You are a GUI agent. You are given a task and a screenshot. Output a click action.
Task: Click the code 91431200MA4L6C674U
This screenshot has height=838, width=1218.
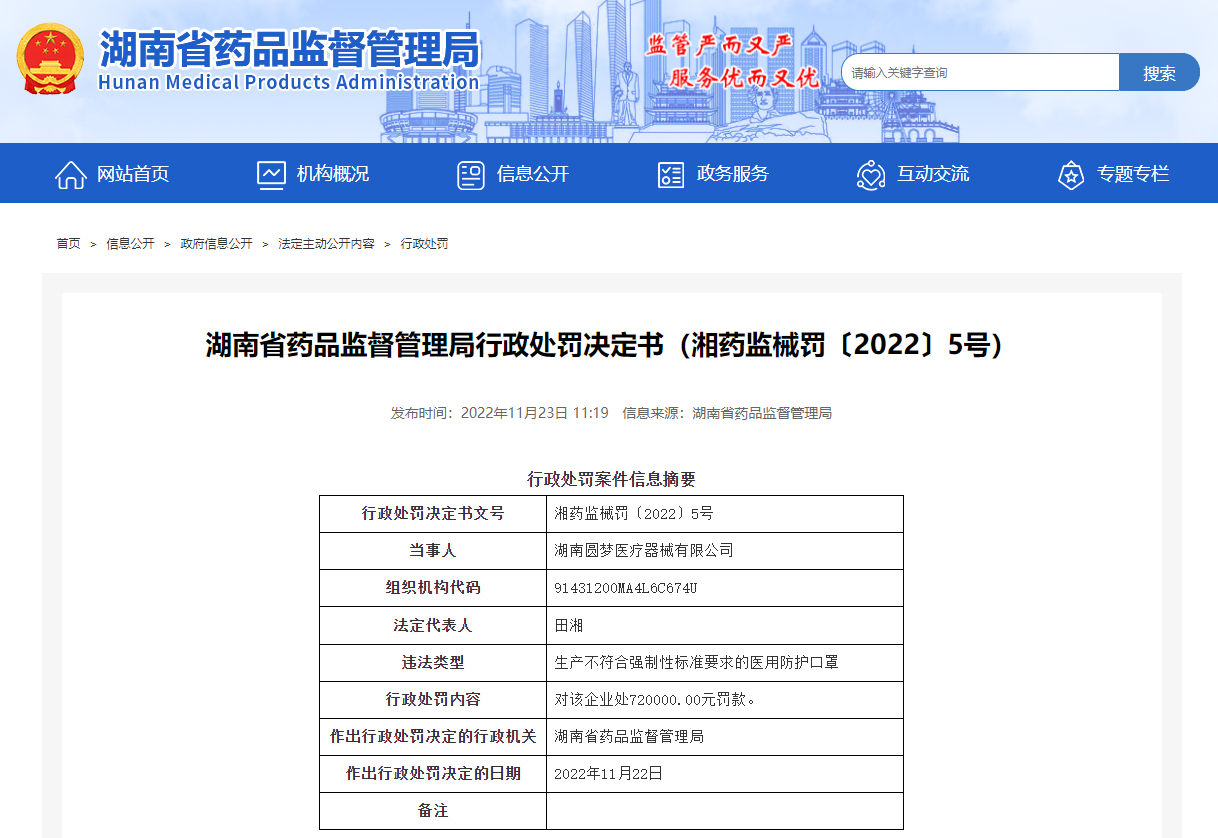tap(625, 588)
